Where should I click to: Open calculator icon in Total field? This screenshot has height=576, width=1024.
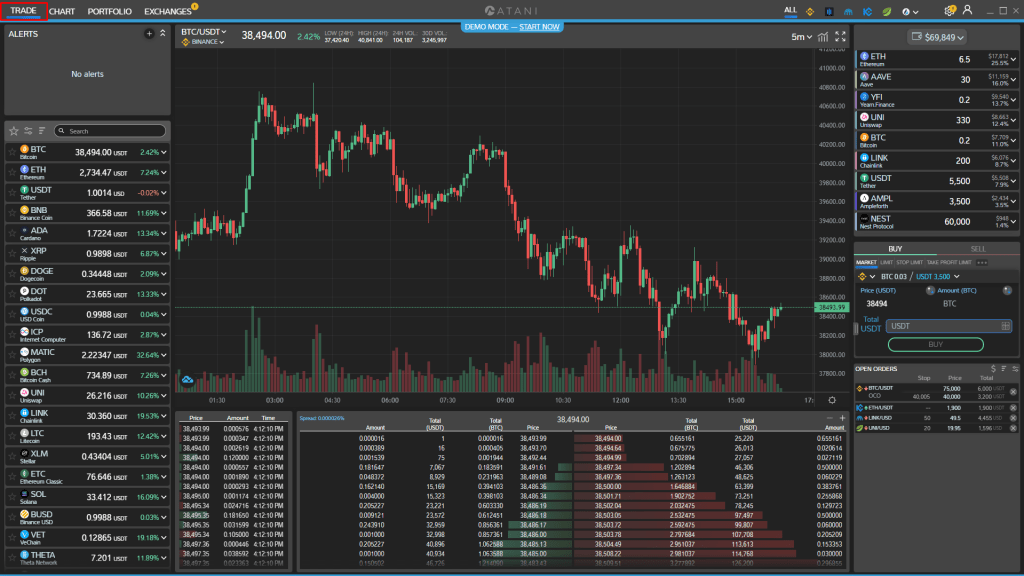coord(1005,326)
